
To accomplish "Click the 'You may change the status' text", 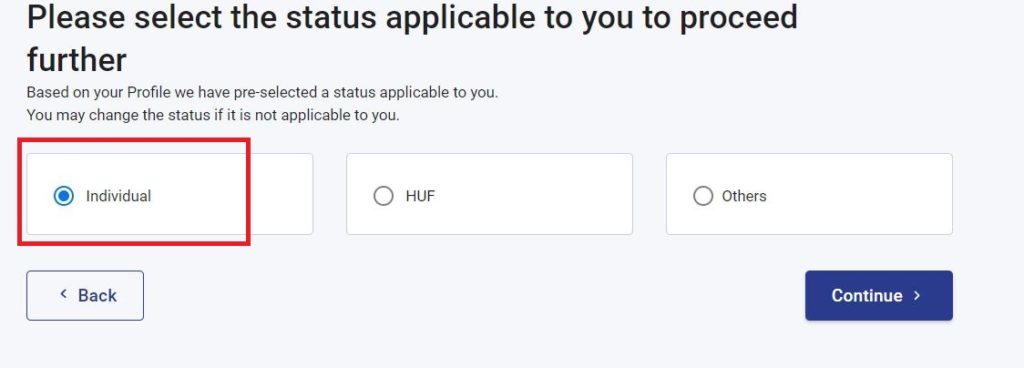I will 213,116.
